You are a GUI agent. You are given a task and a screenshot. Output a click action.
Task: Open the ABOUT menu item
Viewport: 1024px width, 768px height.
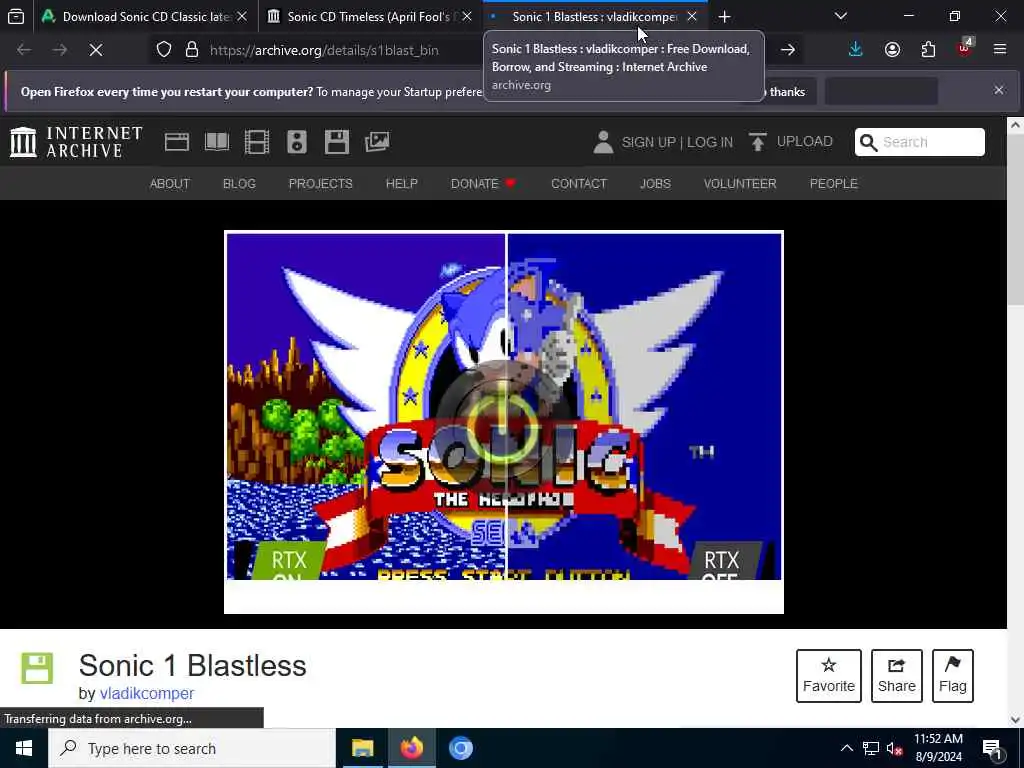(170, 184)
